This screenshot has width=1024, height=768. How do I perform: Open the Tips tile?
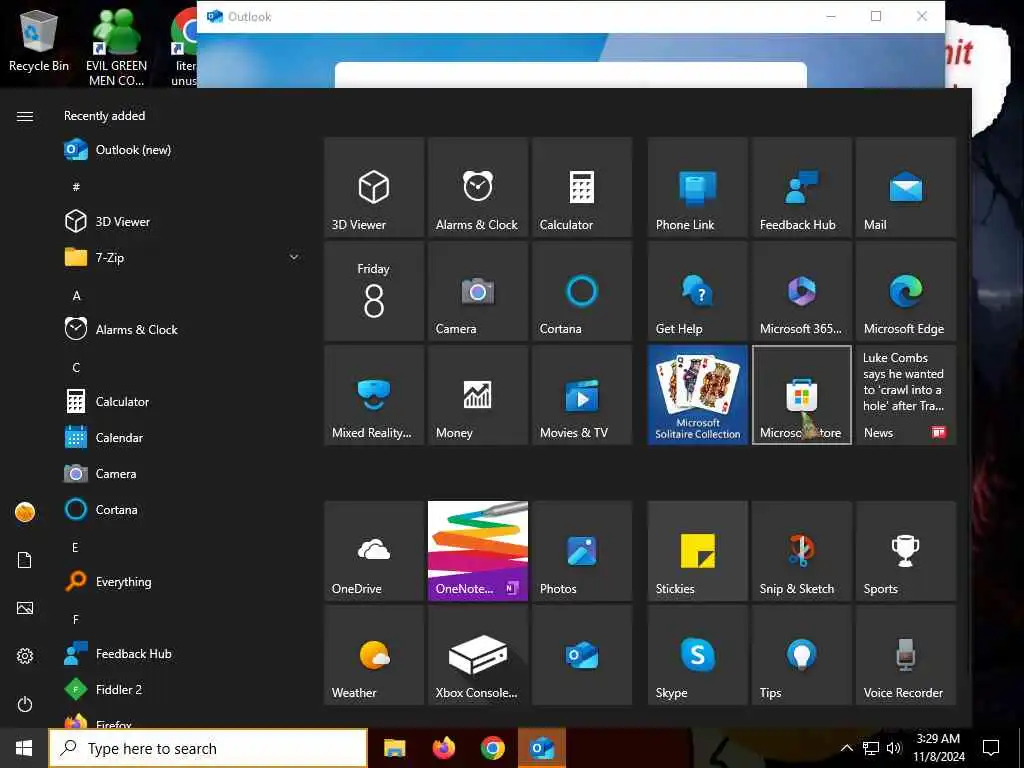(801, 655)
